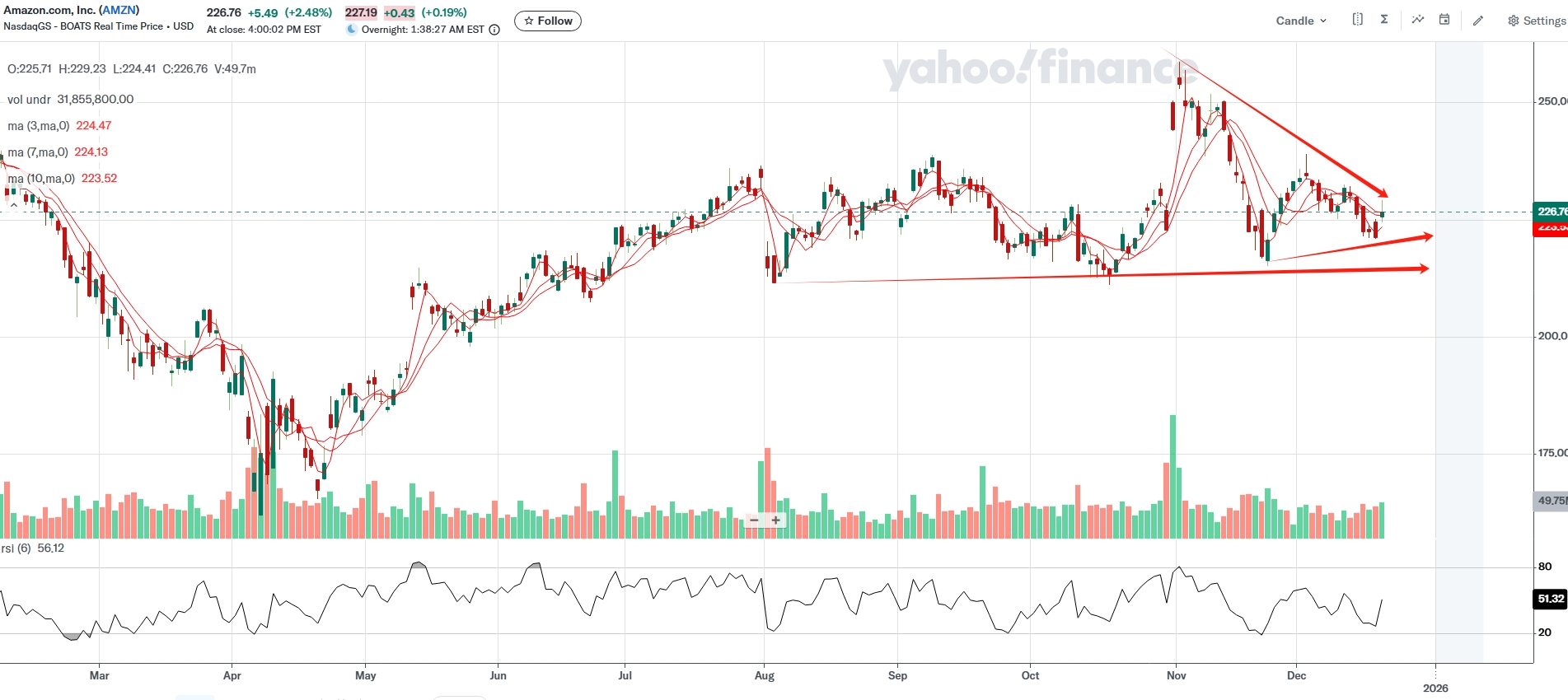Follow the Amazon stock
Viewport: 1568px width, 700px height.
pyautogui.click(x=548, y=21)
